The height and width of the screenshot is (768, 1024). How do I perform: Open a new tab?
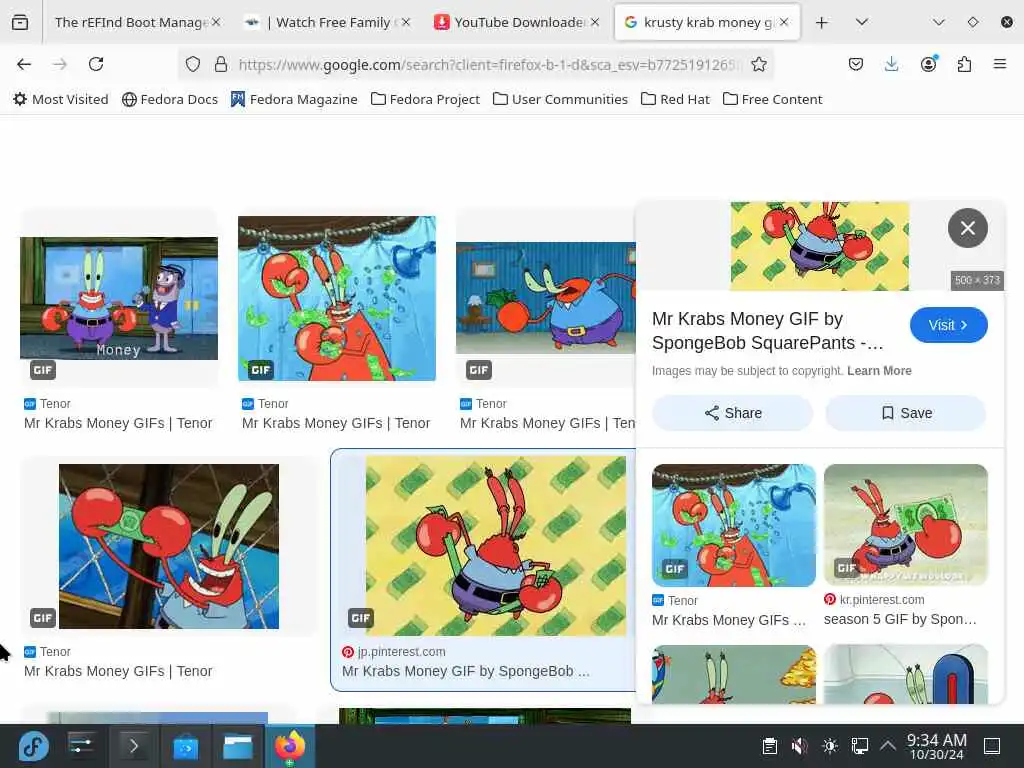point(822,22)
